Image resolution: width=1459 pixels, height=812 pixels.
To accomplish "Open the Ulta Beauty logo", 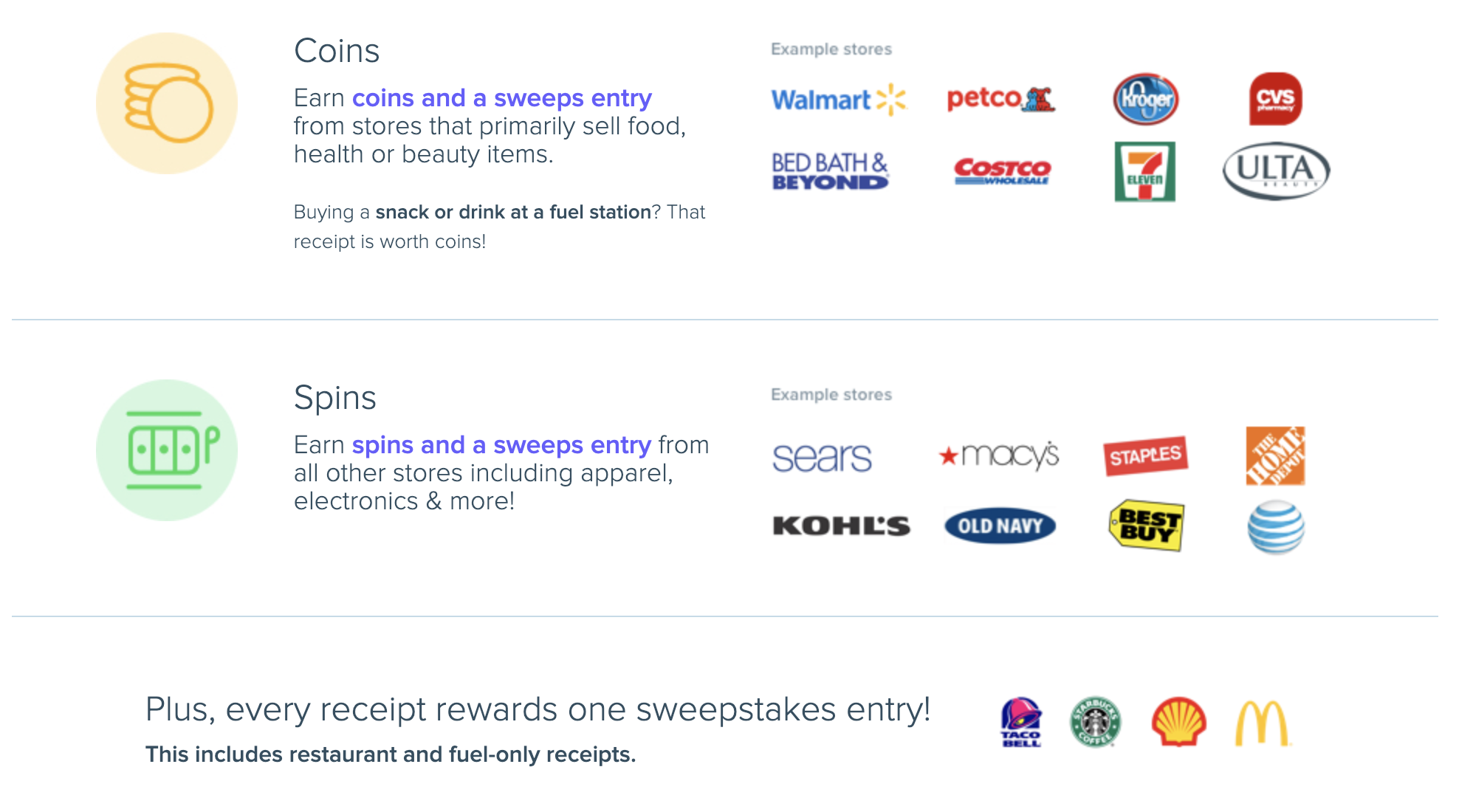I will [1276, 171].
